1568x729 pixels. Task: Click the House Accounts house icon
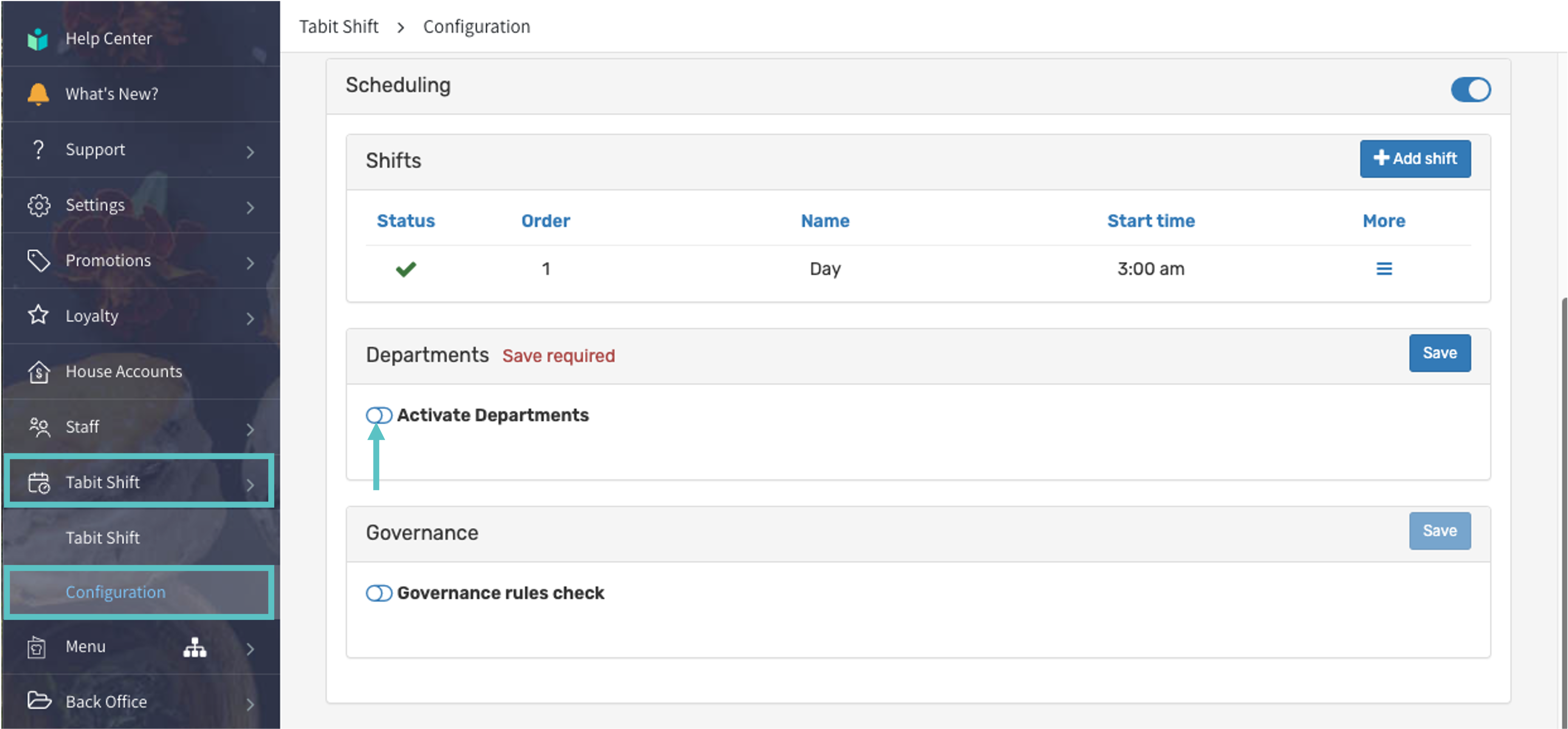tap(38, 371)
